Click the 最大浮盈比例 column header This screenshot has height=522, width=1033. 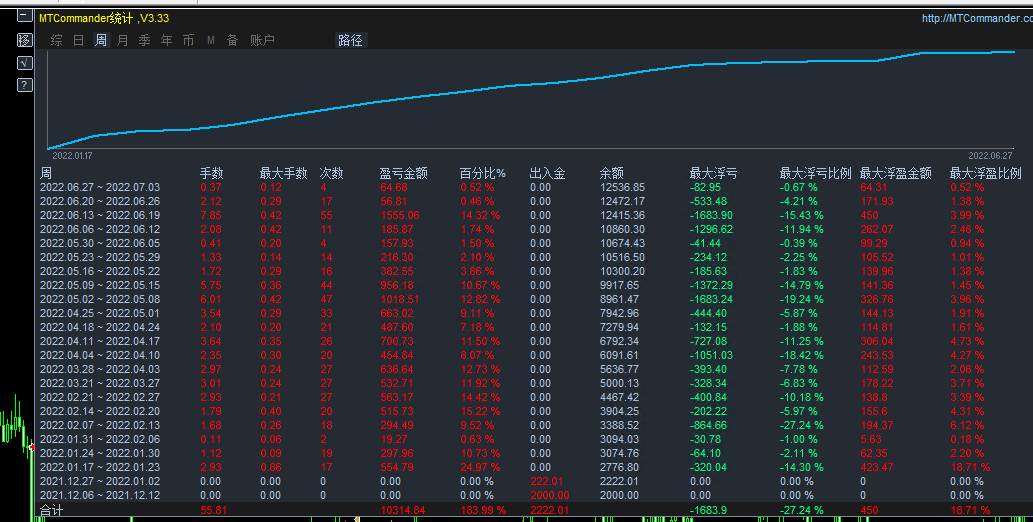point(985,173)
